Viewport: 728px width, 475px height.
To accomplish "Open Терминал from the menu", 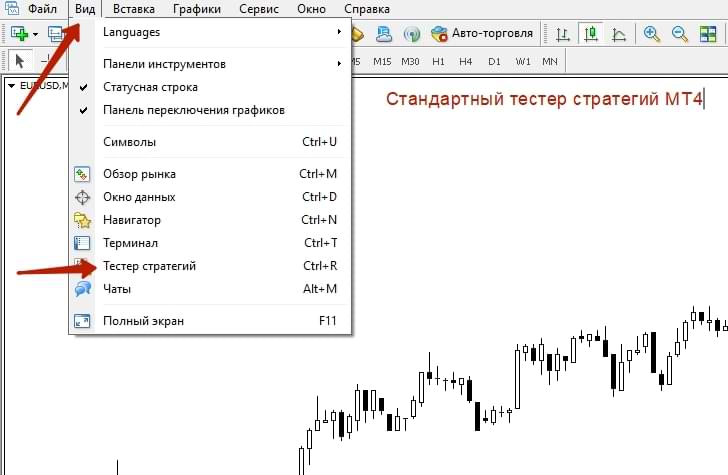I will click(210, 243).
